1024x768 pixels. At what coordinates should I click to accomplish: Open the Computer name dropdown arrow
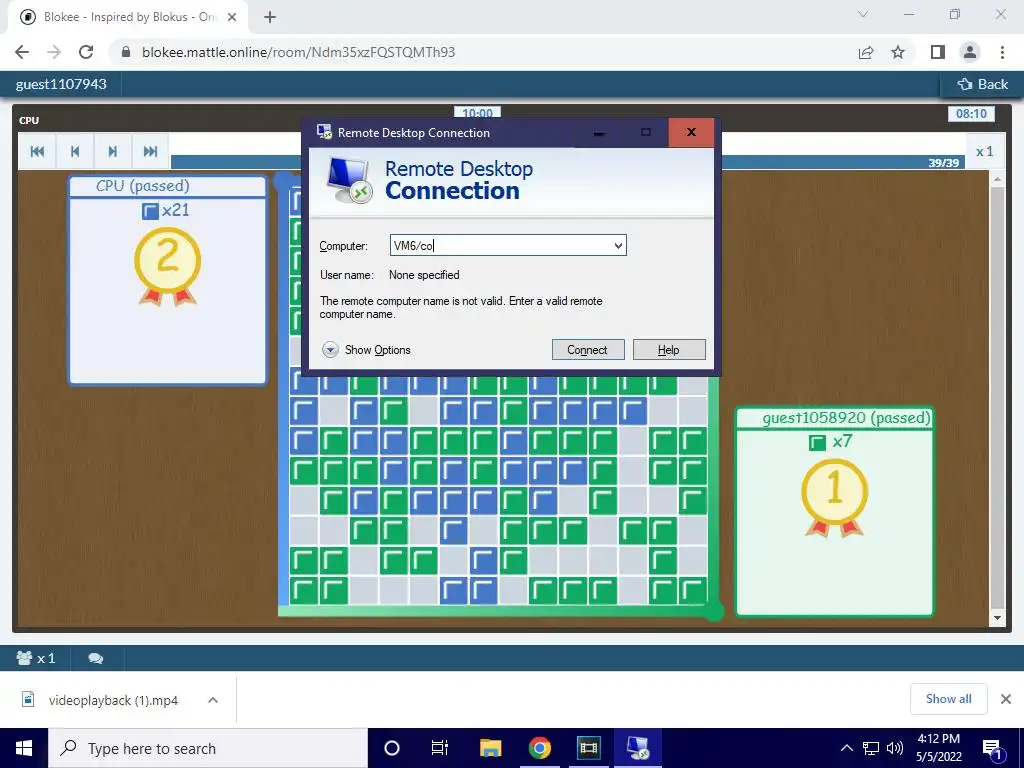618,246
